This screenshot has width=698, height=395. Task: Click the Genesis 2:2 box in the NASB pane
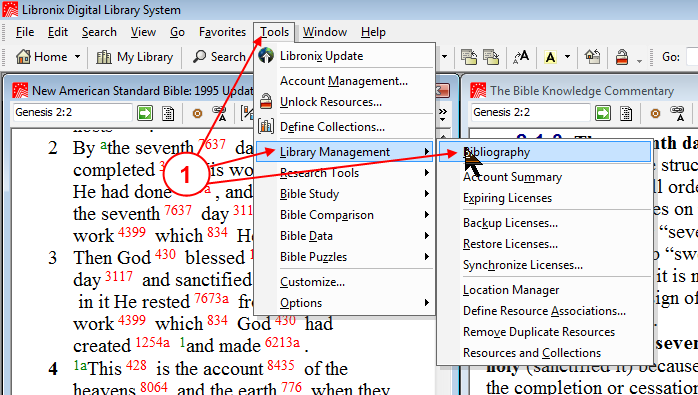[x=73, y=112]
